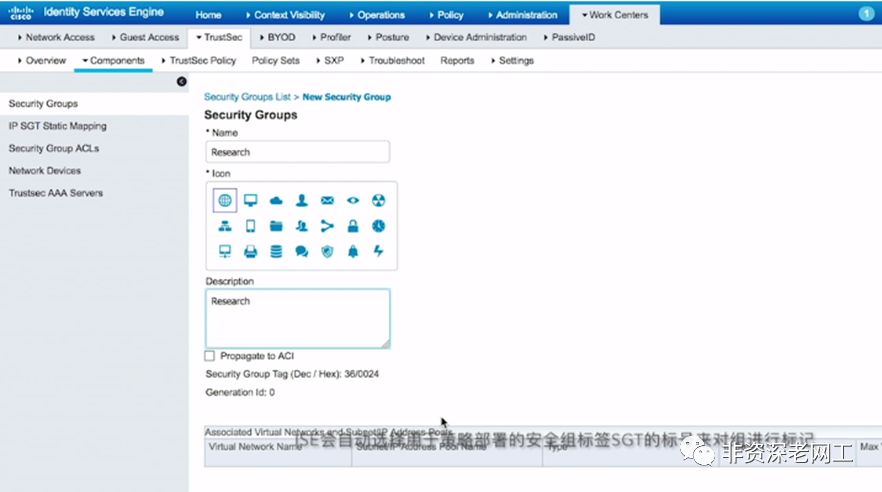
Task: Choose the clock icon
Action: 379,226
